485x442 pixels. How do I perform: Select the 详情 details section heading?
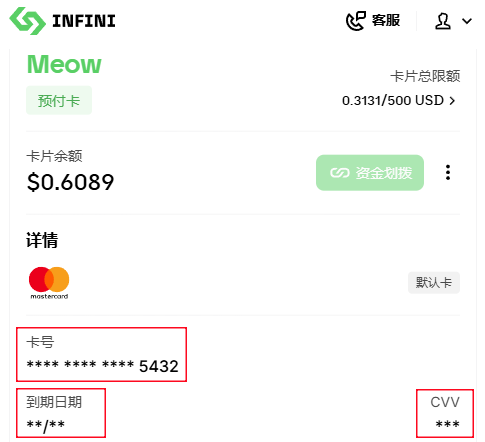point(42,240)
